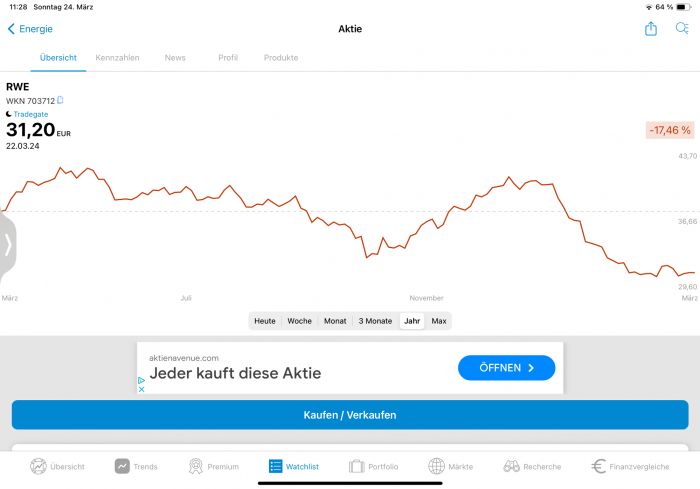Viewport: 700px width, 489px height.
Task: Open the Premium badge icon
Action: coord(196,466)
